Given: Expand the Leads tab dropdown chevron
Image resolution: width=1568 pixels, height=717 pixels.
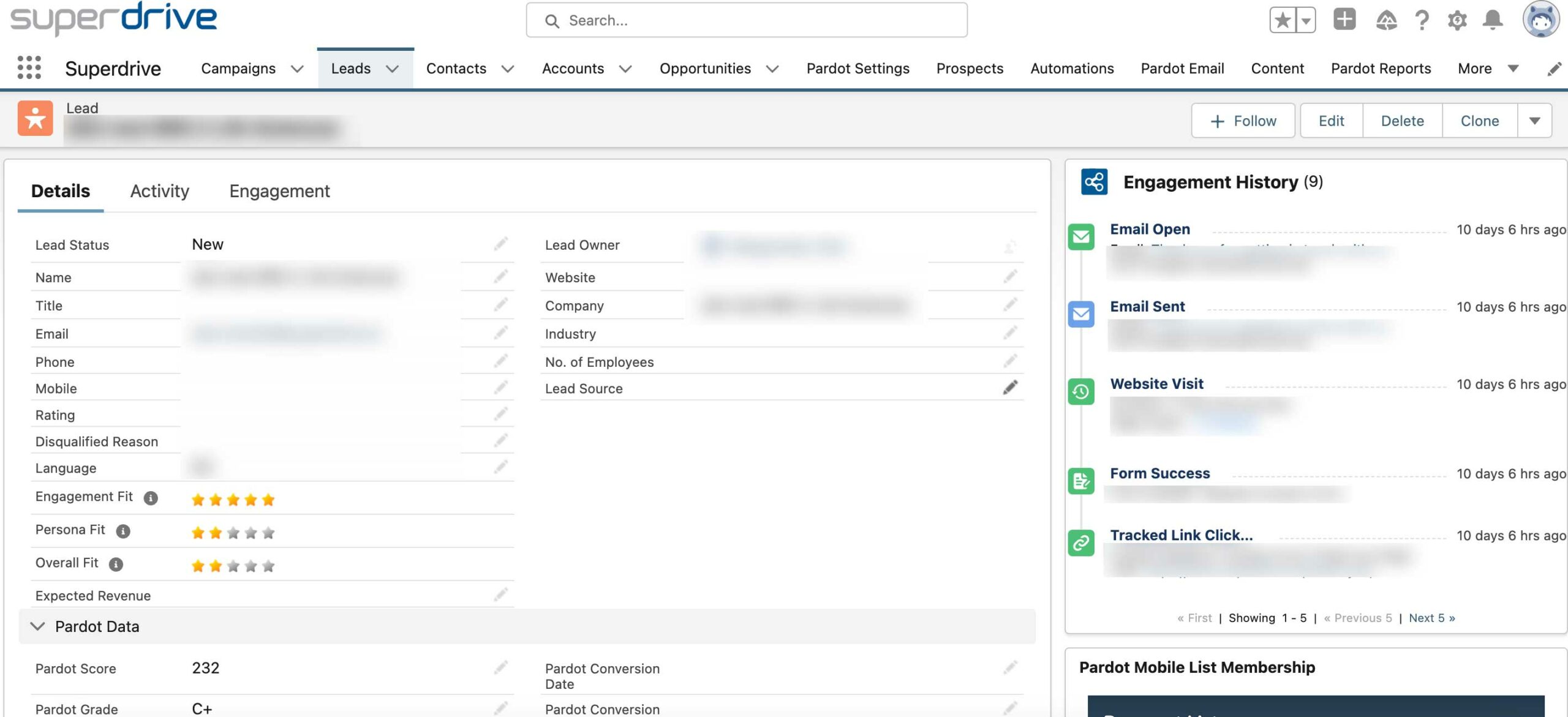Looking at the screenshot, I should (x=392, y=69).
